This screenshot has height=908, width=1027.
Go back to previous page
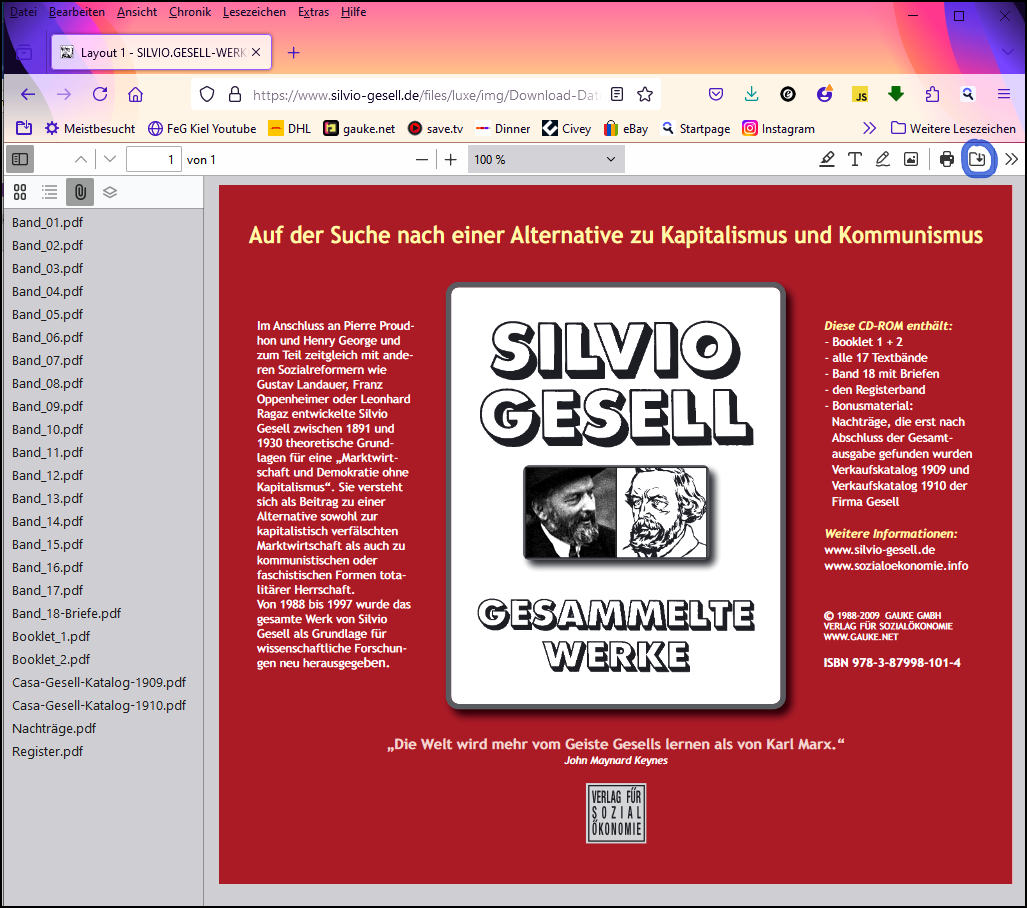point(28,94)
